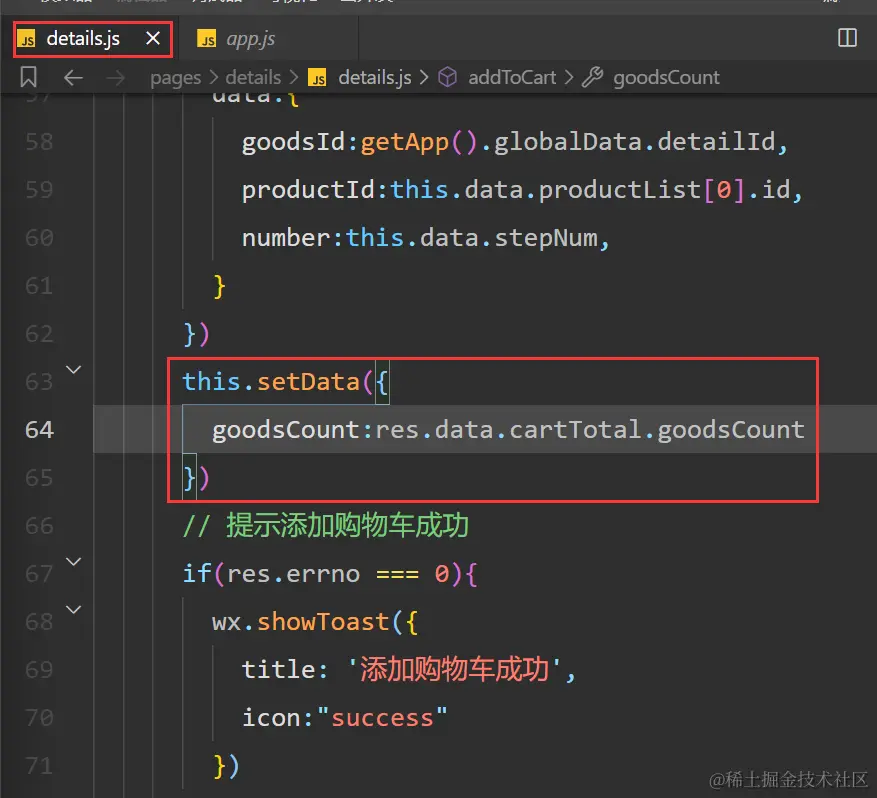
Task: Click on setData in line 63
Action: 308,382
